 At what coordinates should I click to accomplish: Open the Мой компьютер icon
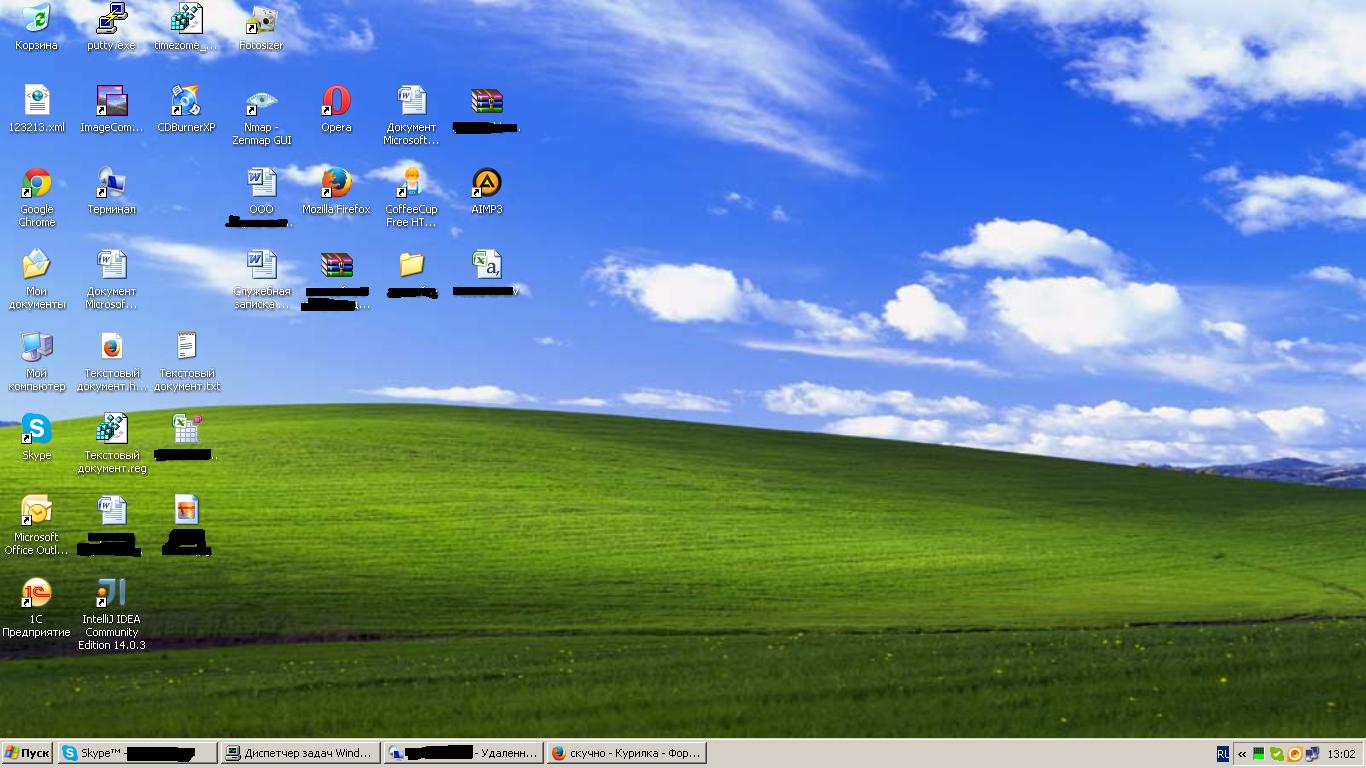(x=36, y=346)
